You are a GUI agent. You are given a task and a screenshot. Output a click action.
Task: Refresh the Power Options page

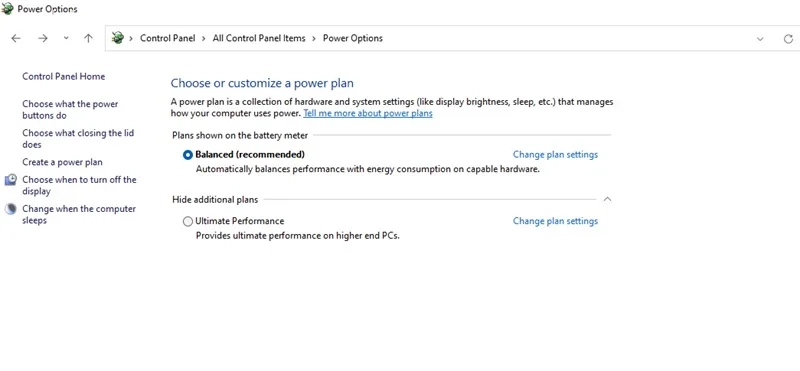[788, 39]
